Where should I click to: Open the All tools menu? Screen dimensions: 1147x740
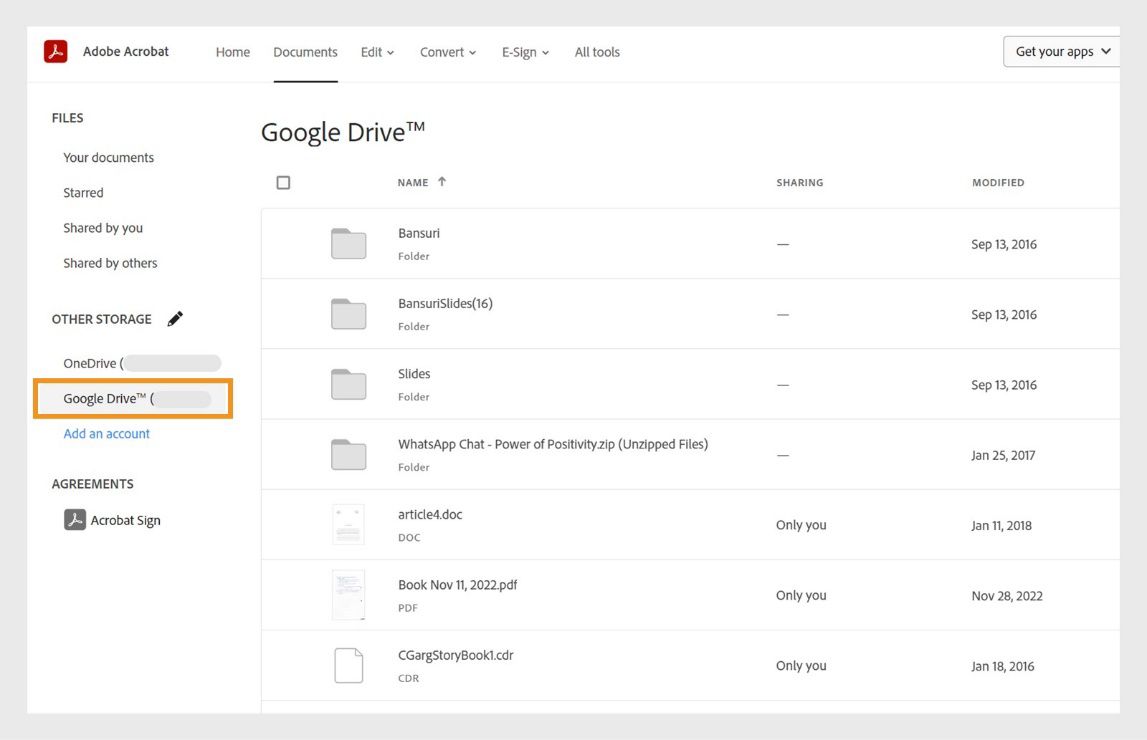[597, 51]
